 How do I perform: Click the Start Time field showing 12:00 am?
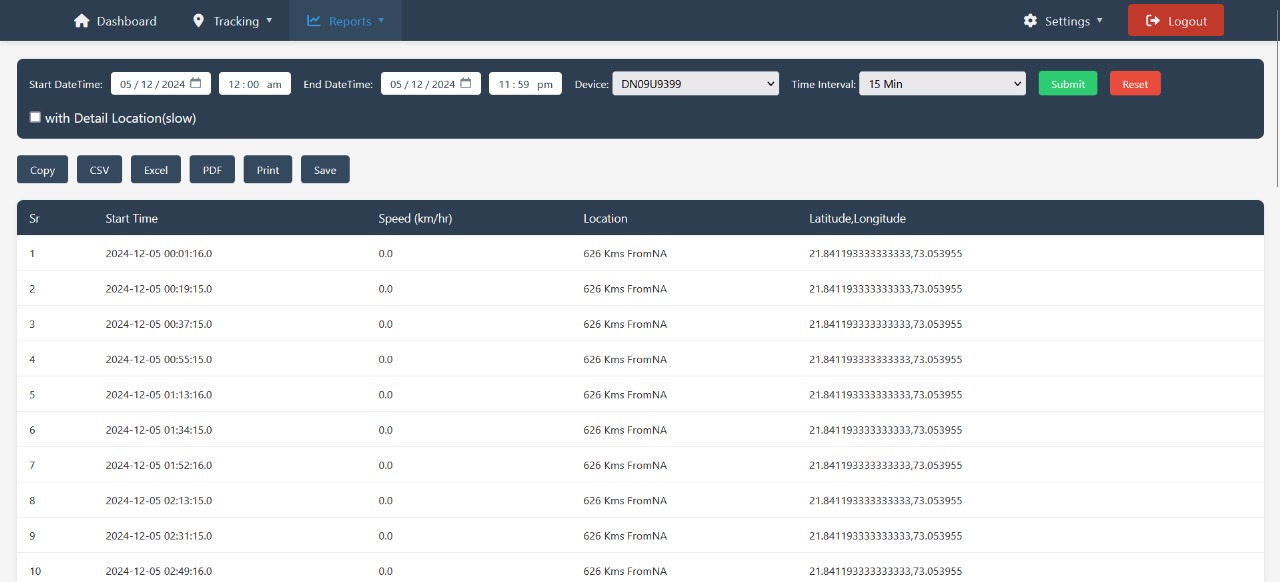[254, 84]
